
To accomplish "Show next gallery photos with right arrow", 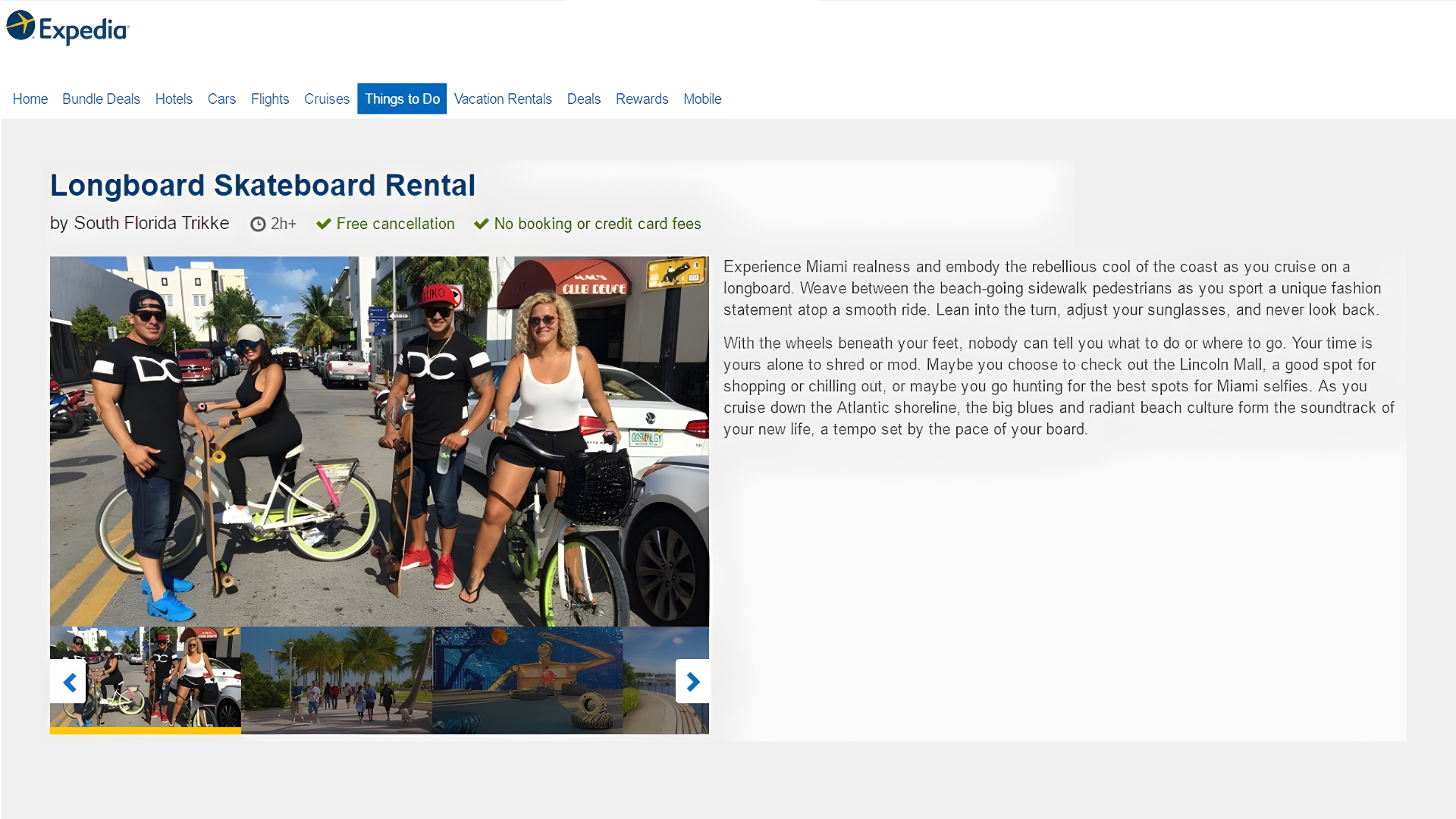I will (x=692, y=682).
